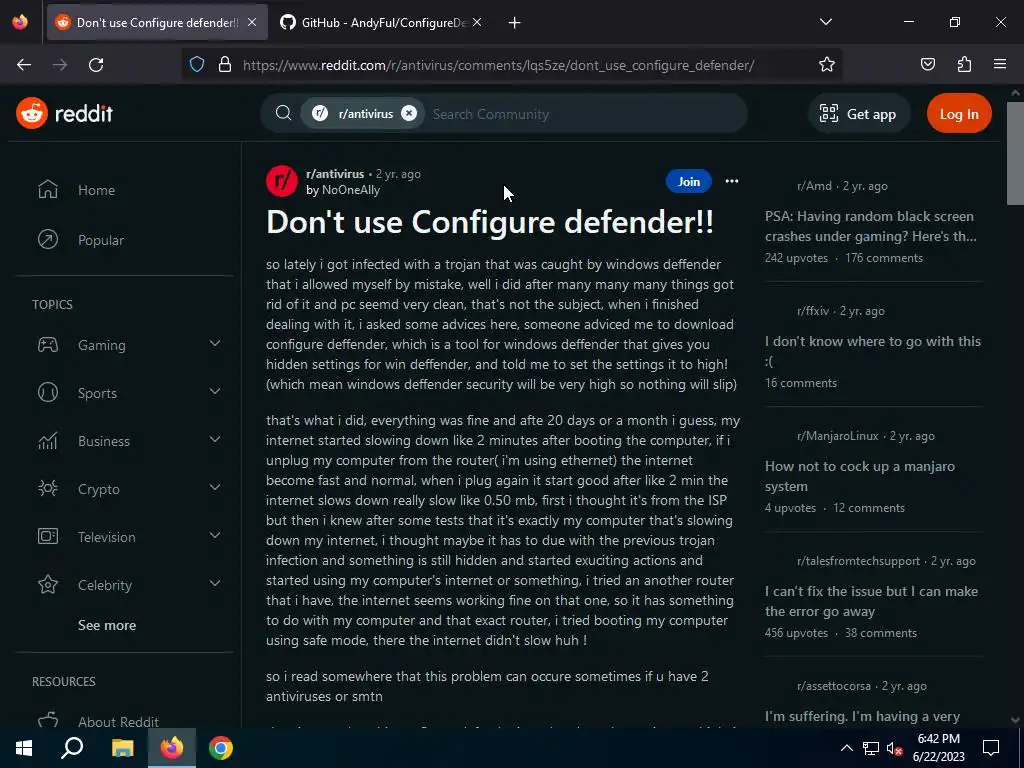Click the Log In button
This screenshot has height=768, width=1024.
click(959, 114)
